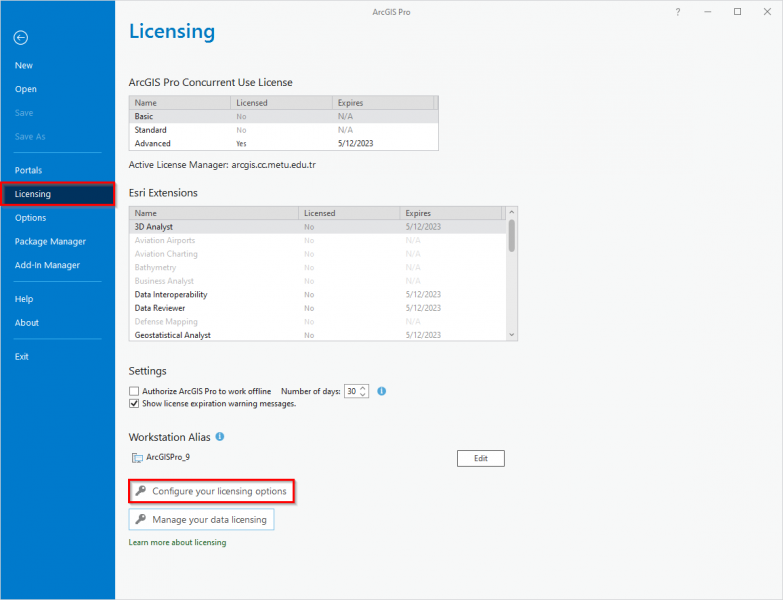Open Learn more about licensing link
The image size is (783, 600).
[x=177, y=542]
